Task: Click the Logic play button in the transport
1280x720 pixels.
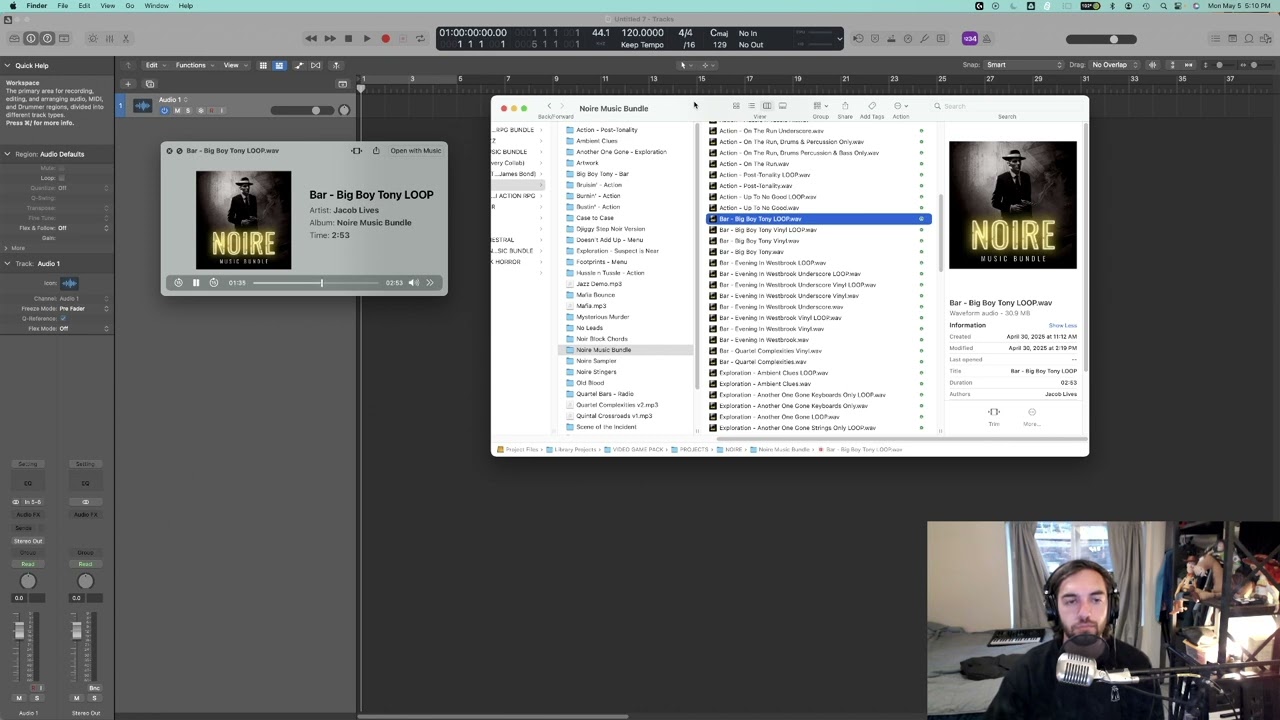Action: [366, 39]
